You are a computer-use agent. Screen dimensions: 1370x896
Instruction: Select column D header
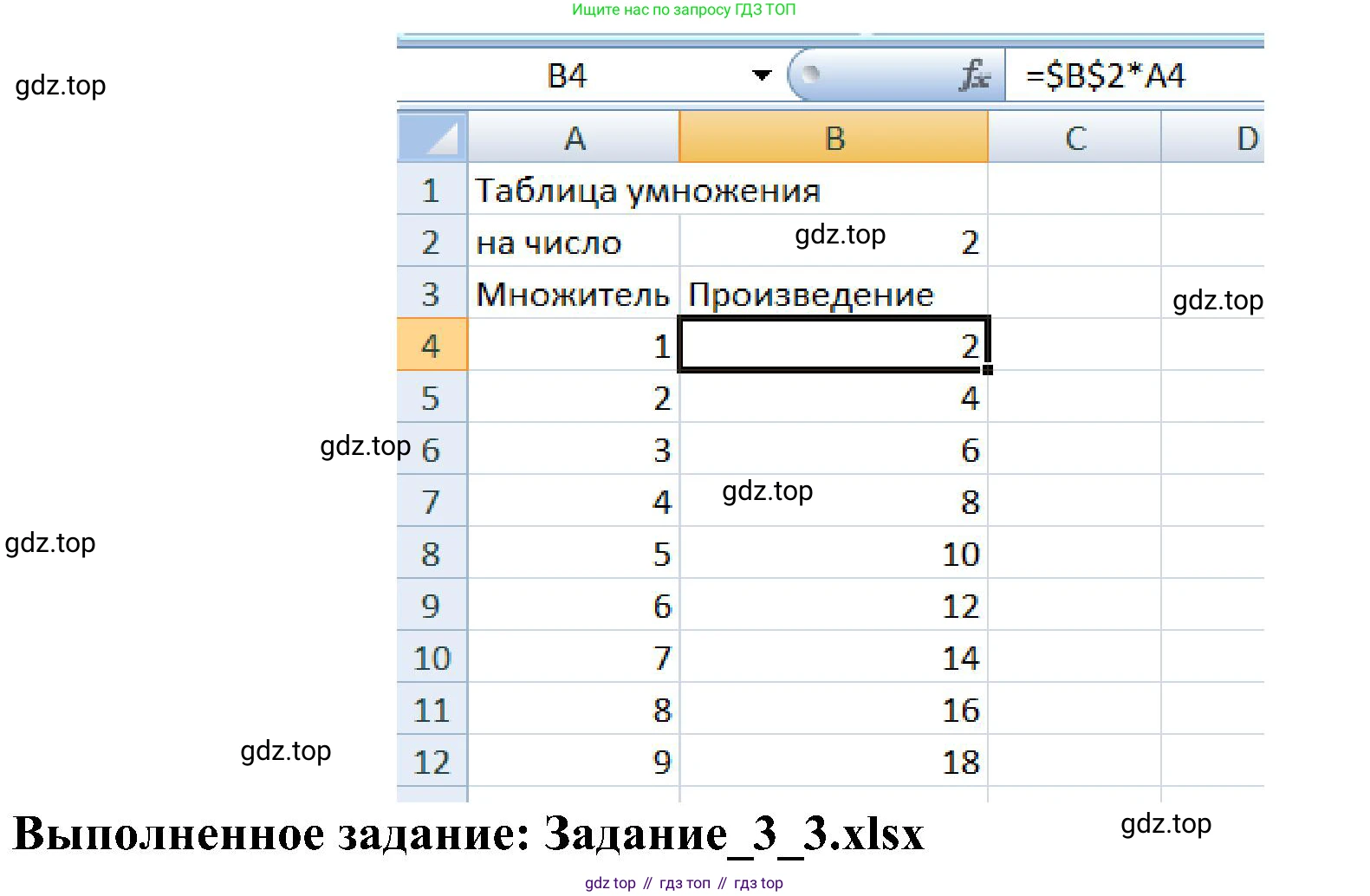tap(1230, 138)
